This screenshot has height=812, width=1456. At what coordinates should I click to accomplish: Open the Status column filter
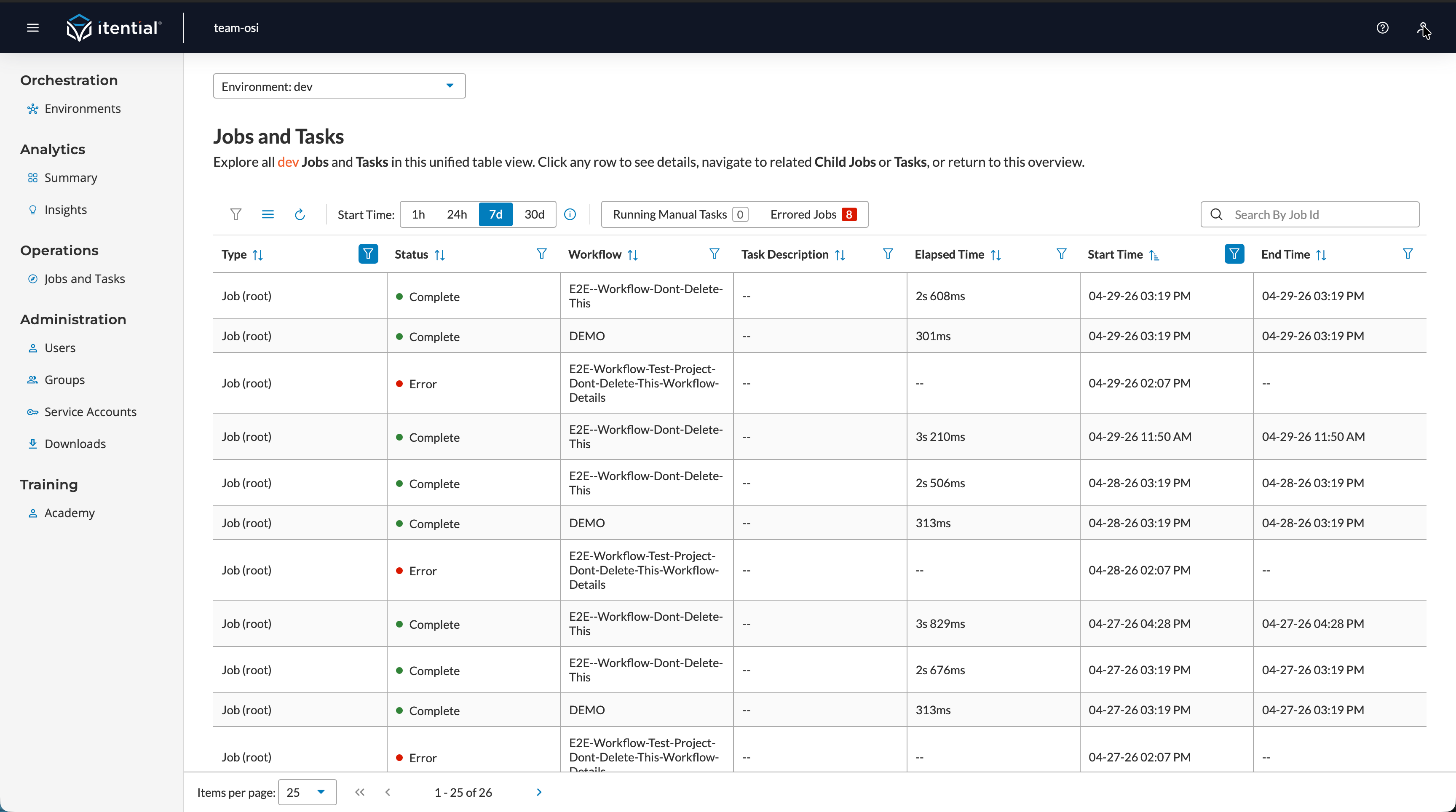pos(541,254)
